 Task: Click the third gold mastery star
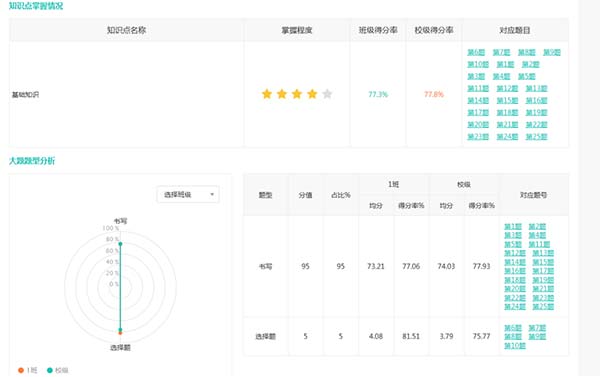[x=297, y=94]
